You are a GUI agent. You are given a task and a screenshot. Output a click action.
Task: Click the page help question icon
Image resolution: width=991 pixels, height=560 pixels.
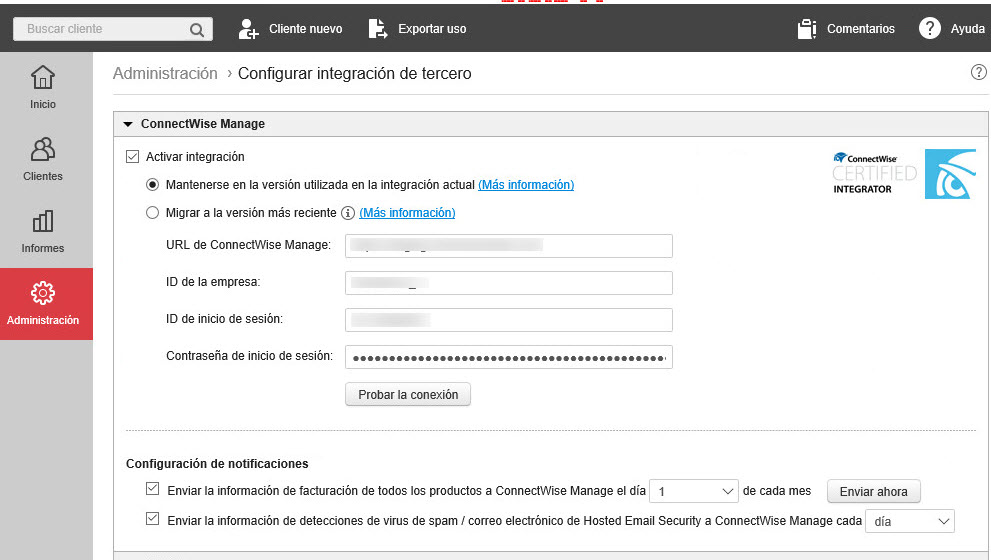(x=978, y=73)
